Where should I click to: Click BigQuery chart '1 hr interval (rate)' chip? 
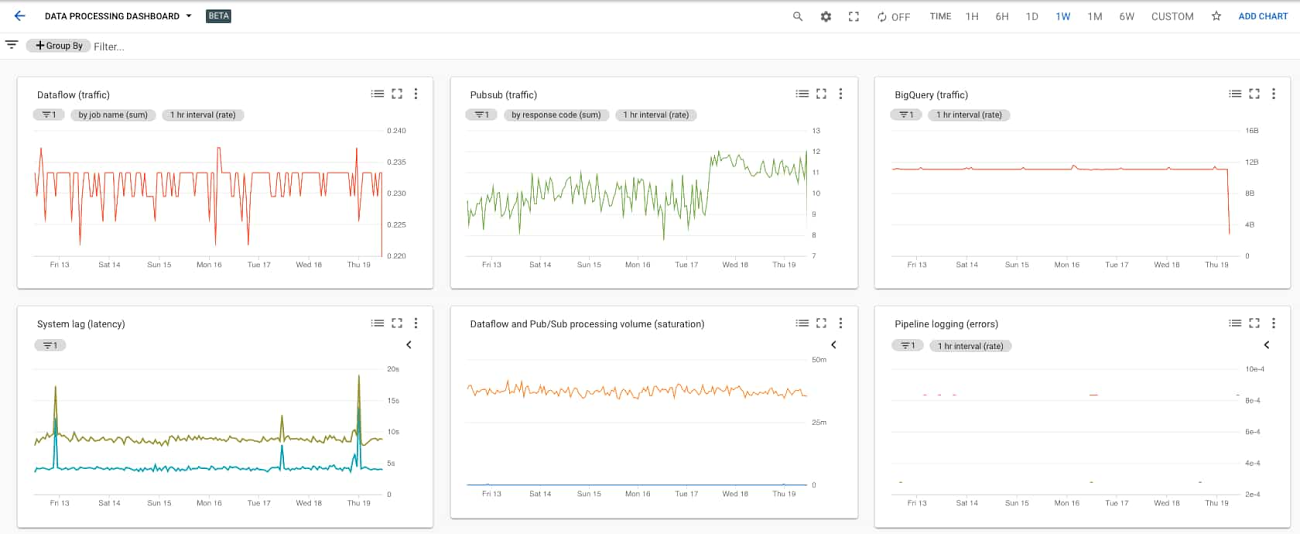click(969, 115)
